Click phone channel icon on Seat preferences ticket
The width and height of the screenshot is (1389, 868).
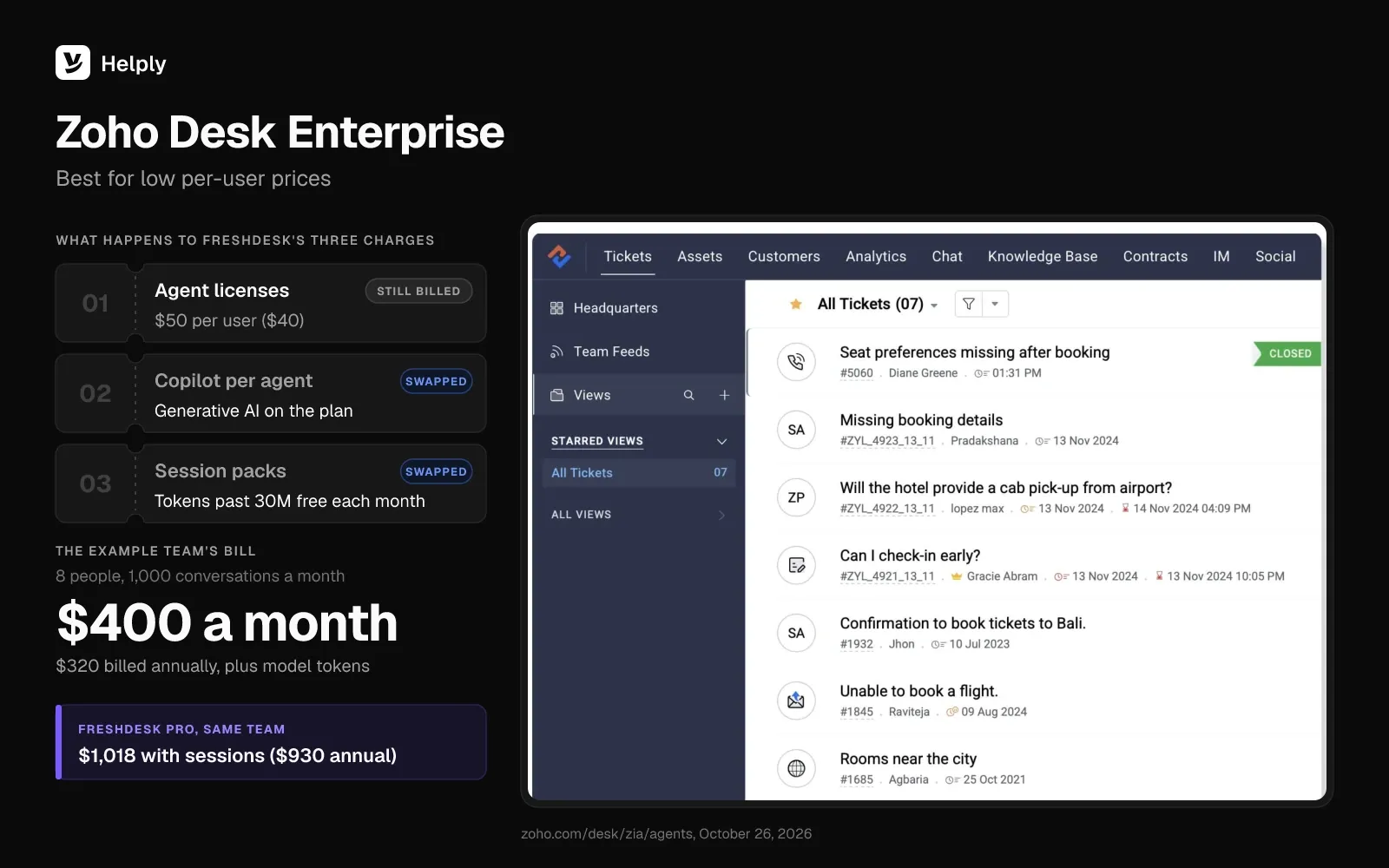[x=796, y=362]
